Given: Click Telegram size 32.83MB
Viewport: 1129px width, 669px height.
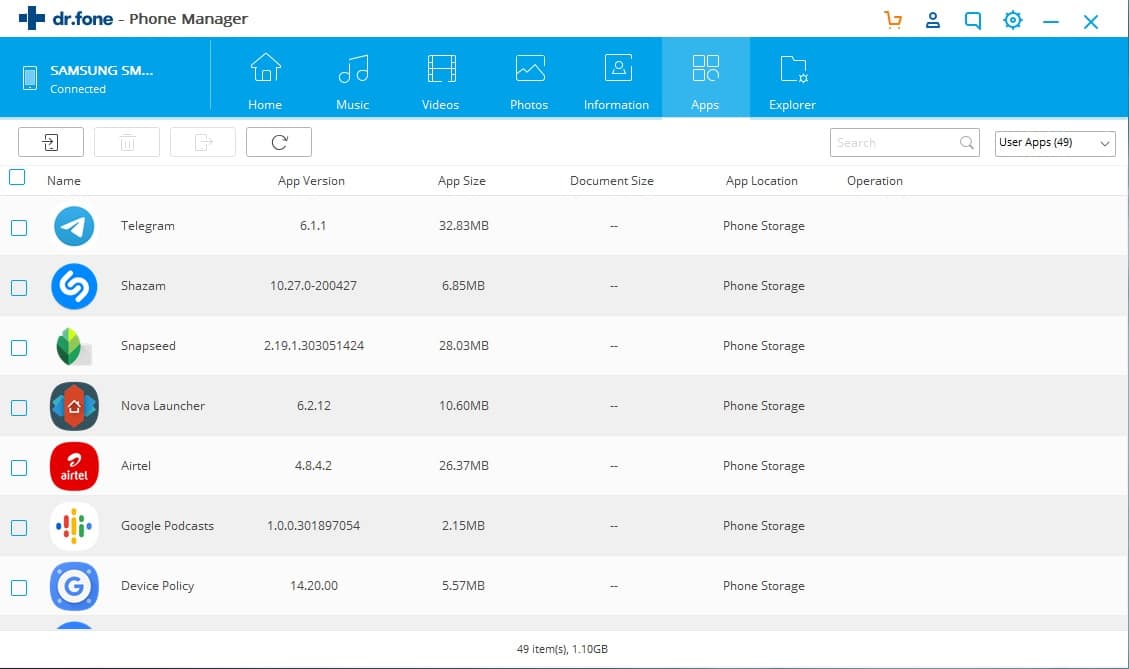Looking at the screenshot, I should (x=464, y=226).
